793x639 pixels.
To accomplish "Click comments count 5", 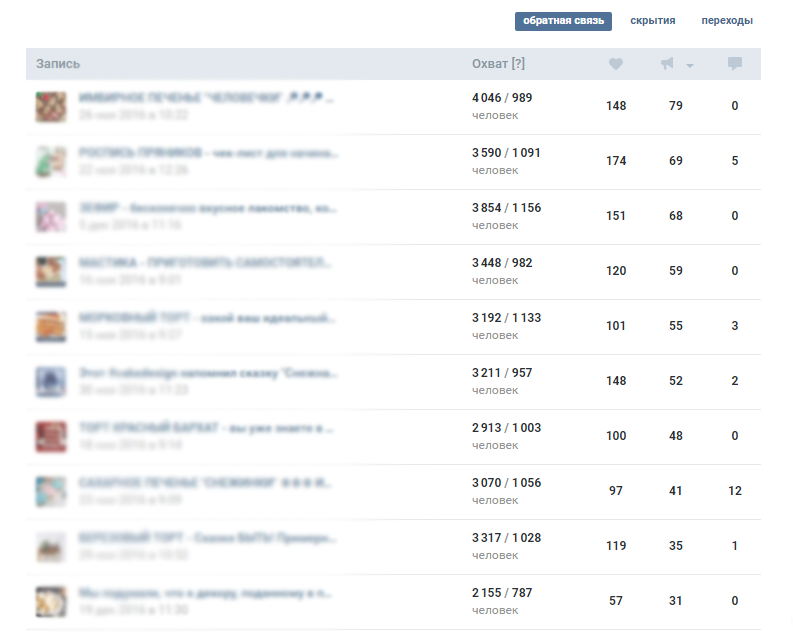I will [735, 161].
